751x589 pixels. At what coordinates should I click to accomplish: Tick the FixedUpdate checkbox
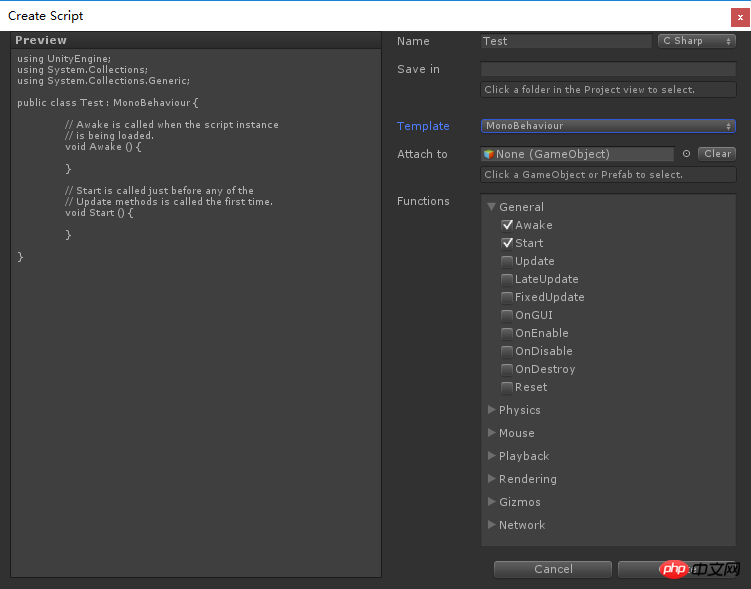(507, 297)
